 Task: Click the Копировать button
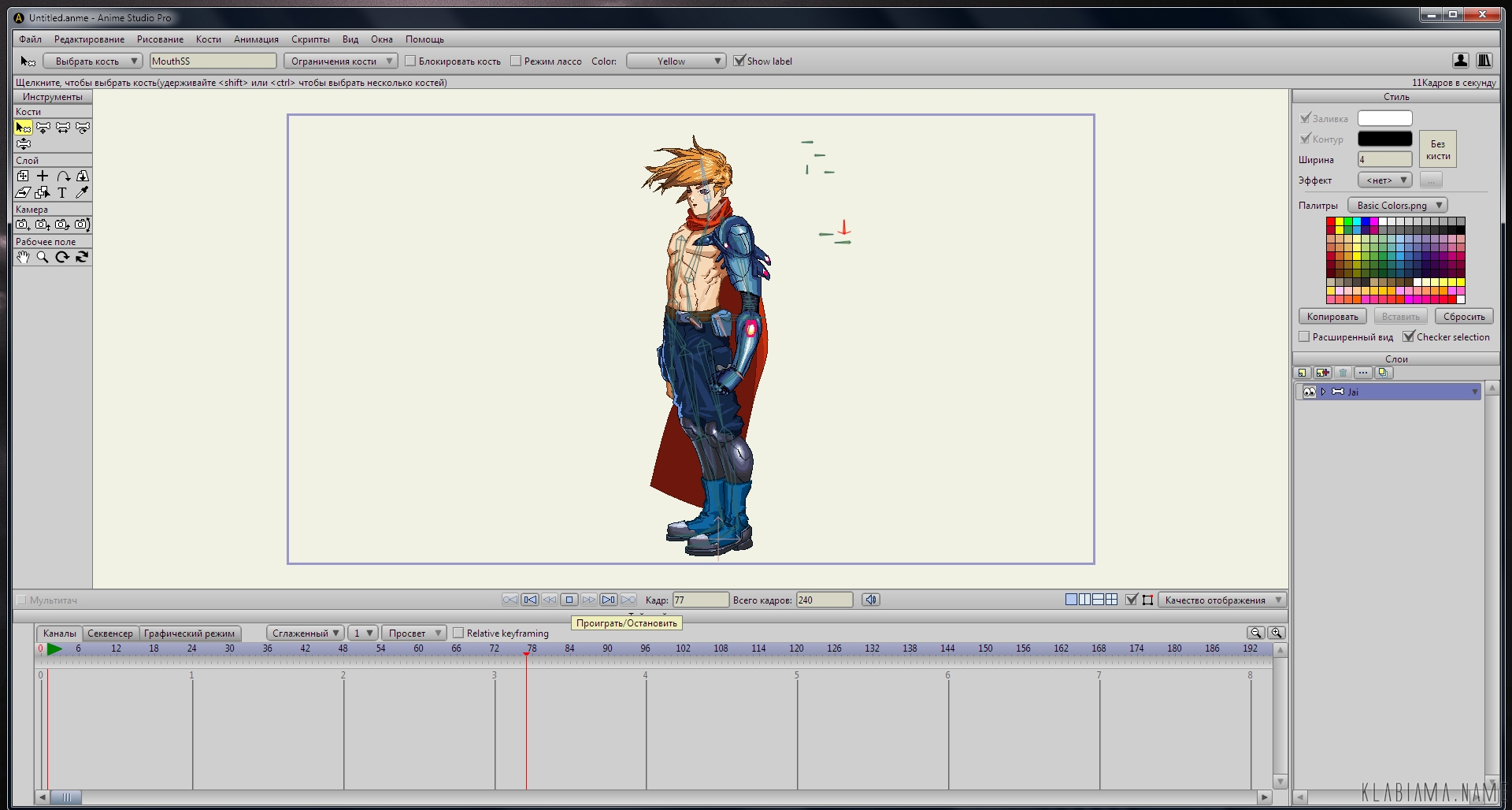[1332, 317]
